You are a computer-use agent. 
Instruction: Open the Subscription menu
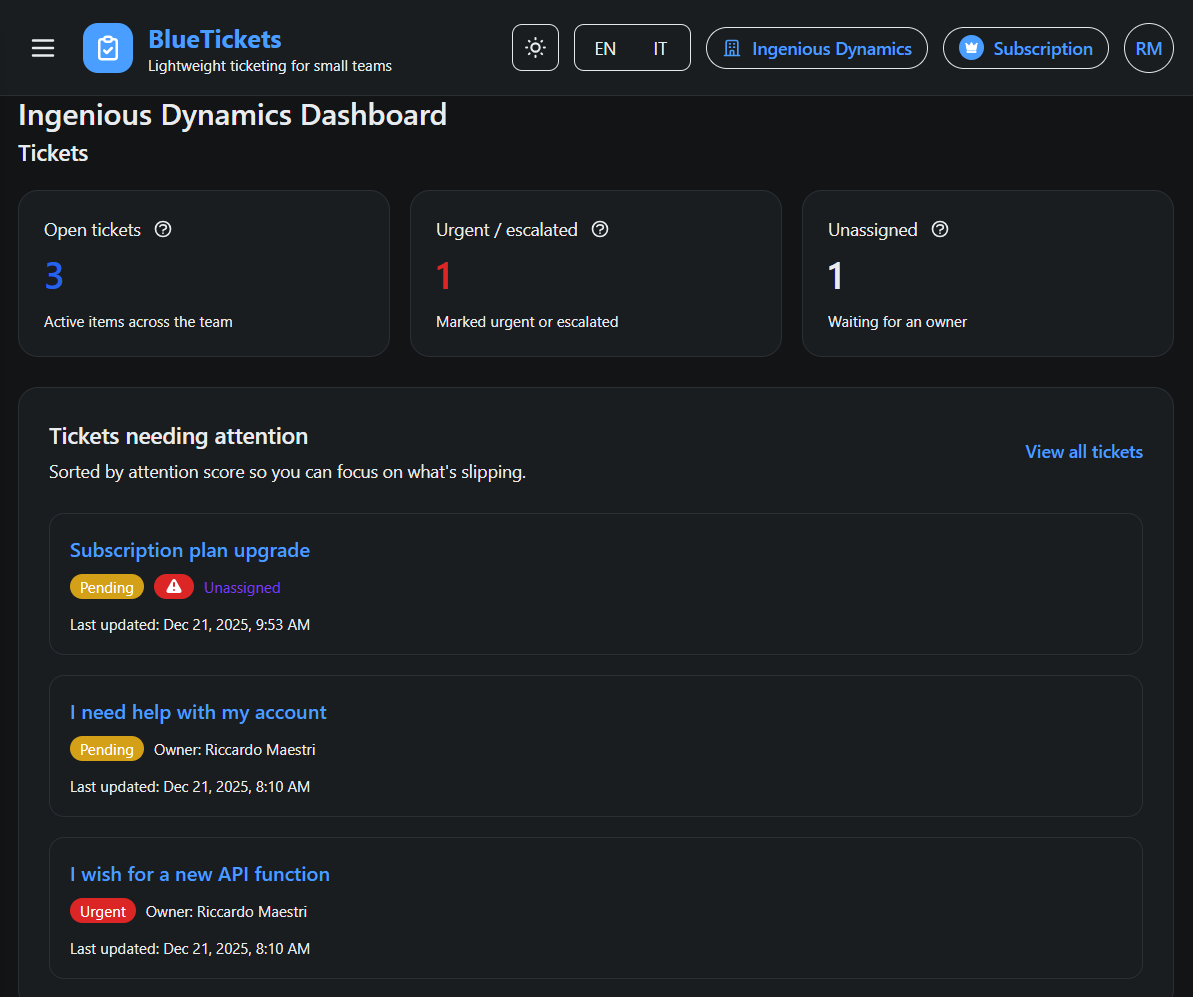(1025, 47)
